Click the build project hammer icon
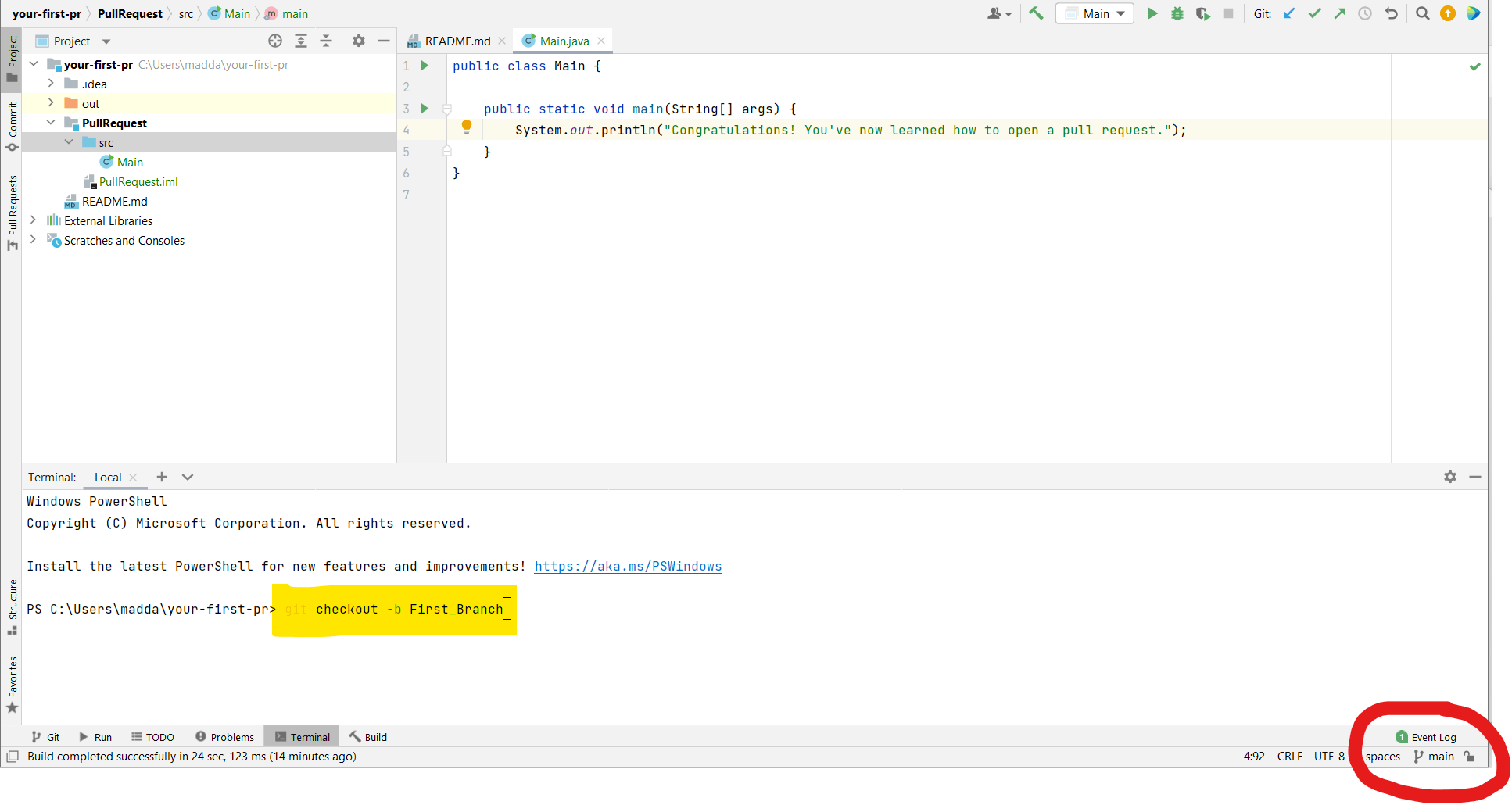This screenshot has height=805, width=1512. 1036,13
